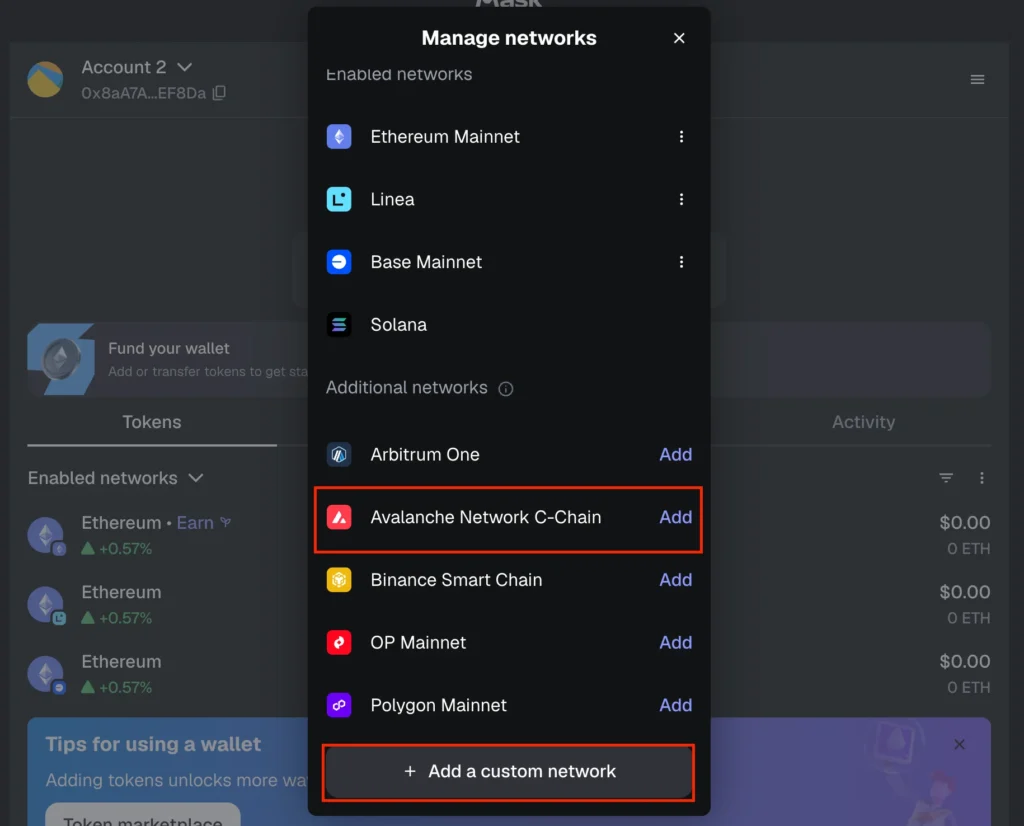Select Ethereum Mainnet in the network list

[x=445, y=137]
